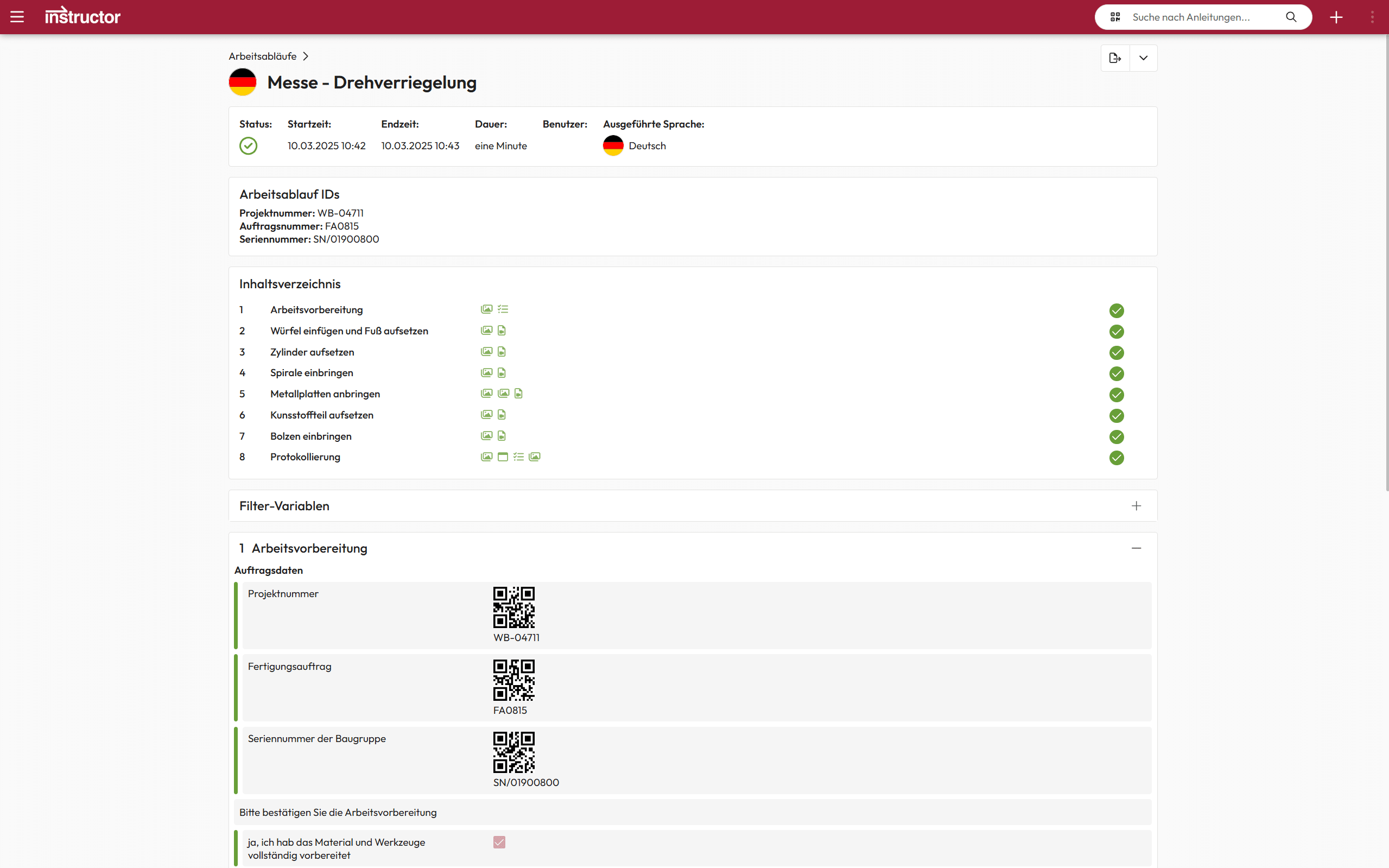Viewport: 1389px width, 868px height.
Task: Toggle the material and tools prepared checkbox
Action: click(x=499, y=842)
